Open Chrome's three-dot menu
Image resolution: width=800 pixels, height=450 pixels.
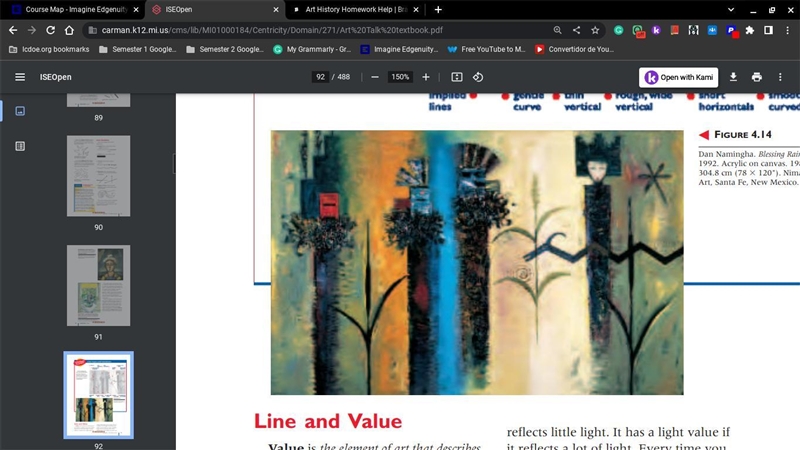[x=787, y=30]
